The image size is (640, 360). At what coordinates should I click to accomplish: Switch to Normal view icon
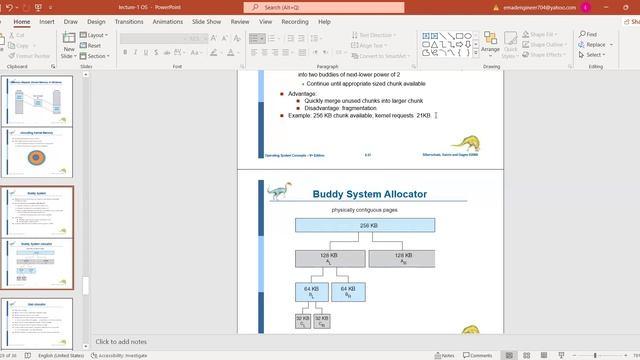(x=509, y=356)
